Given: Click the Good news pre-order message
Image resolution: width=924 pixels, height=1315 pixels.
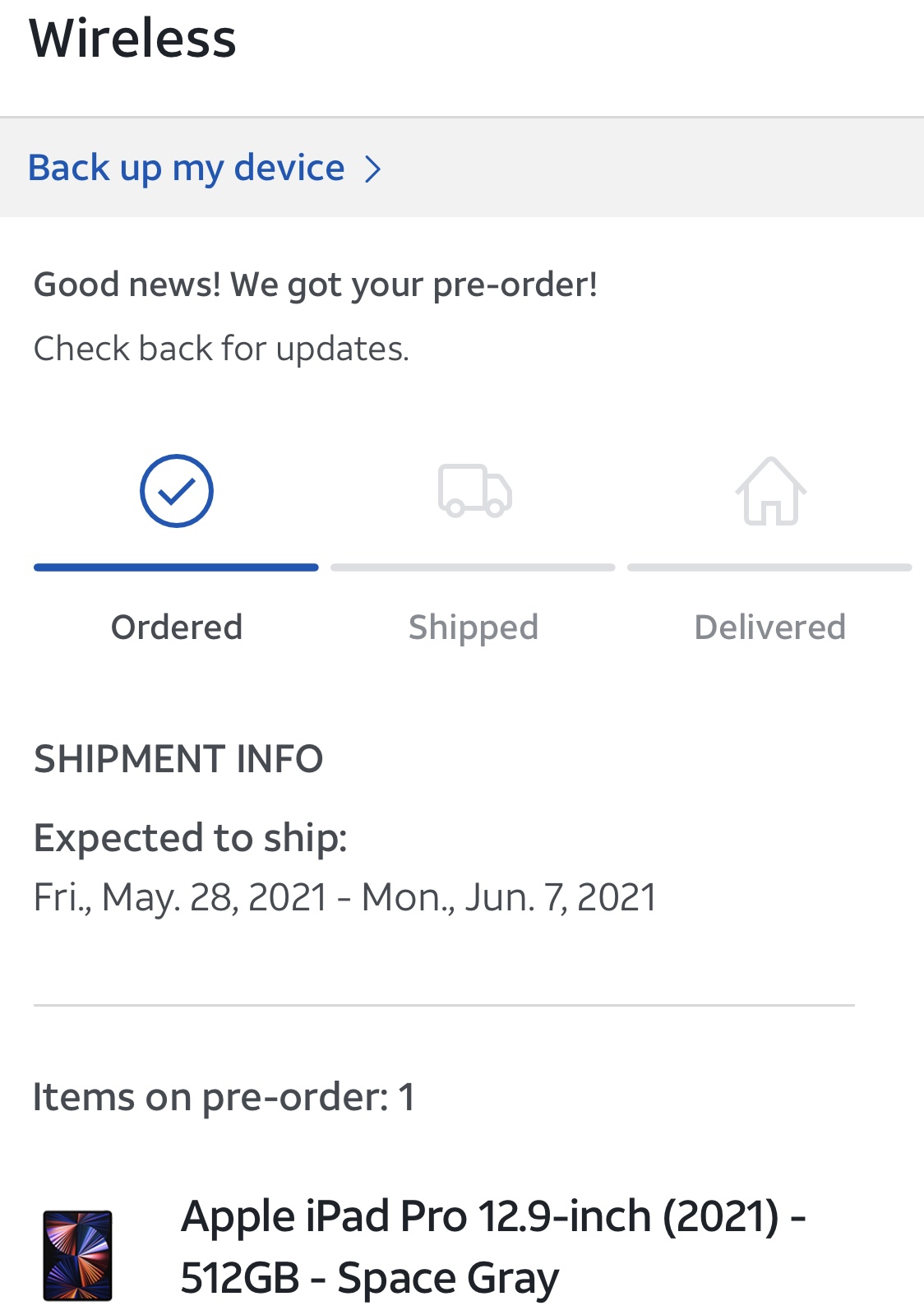Looking at the screenshot, I should pyautogui.click(x=316, y=285).
